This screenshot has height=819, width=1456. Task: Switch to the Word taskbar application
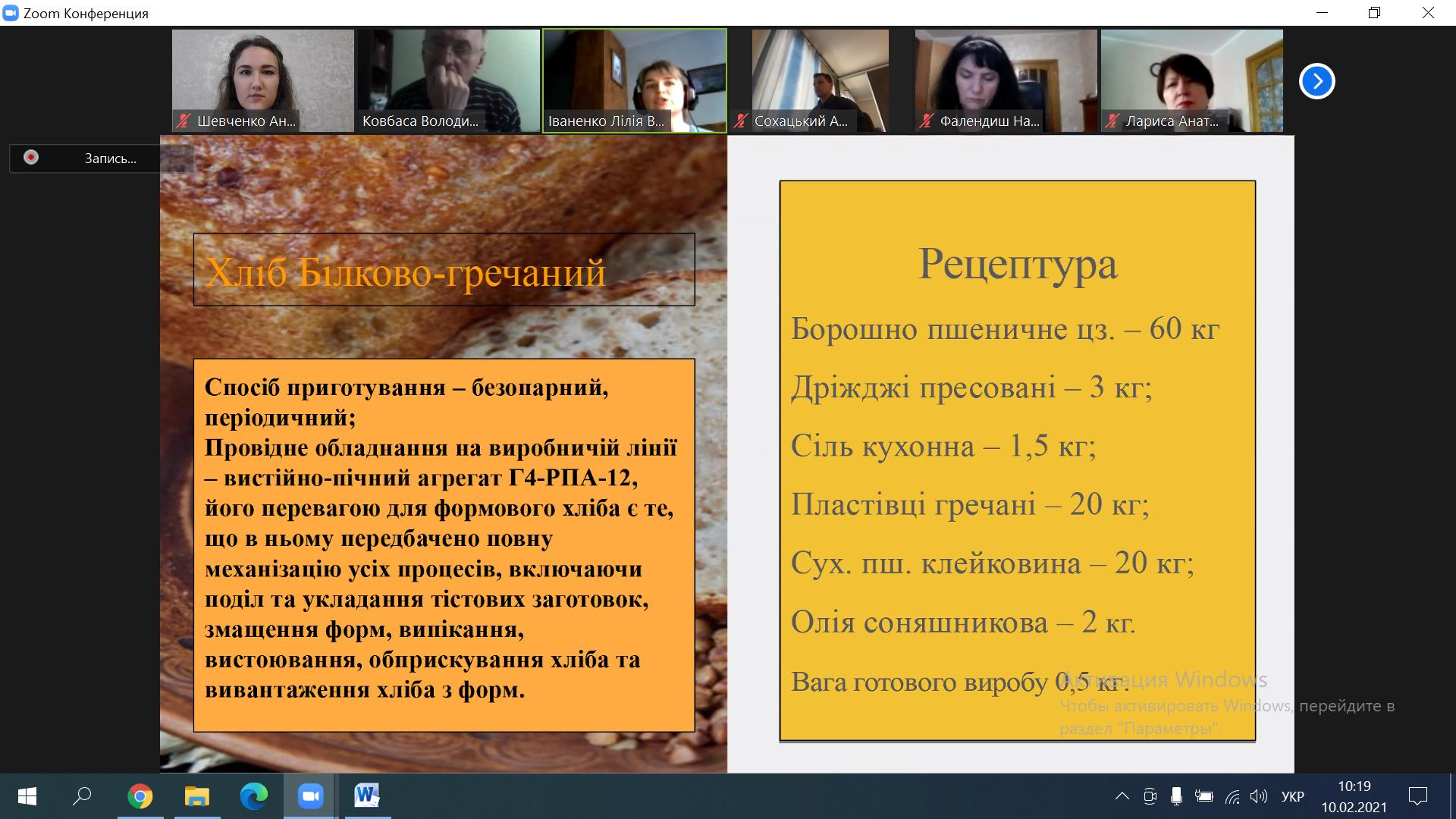coord(367,796)
